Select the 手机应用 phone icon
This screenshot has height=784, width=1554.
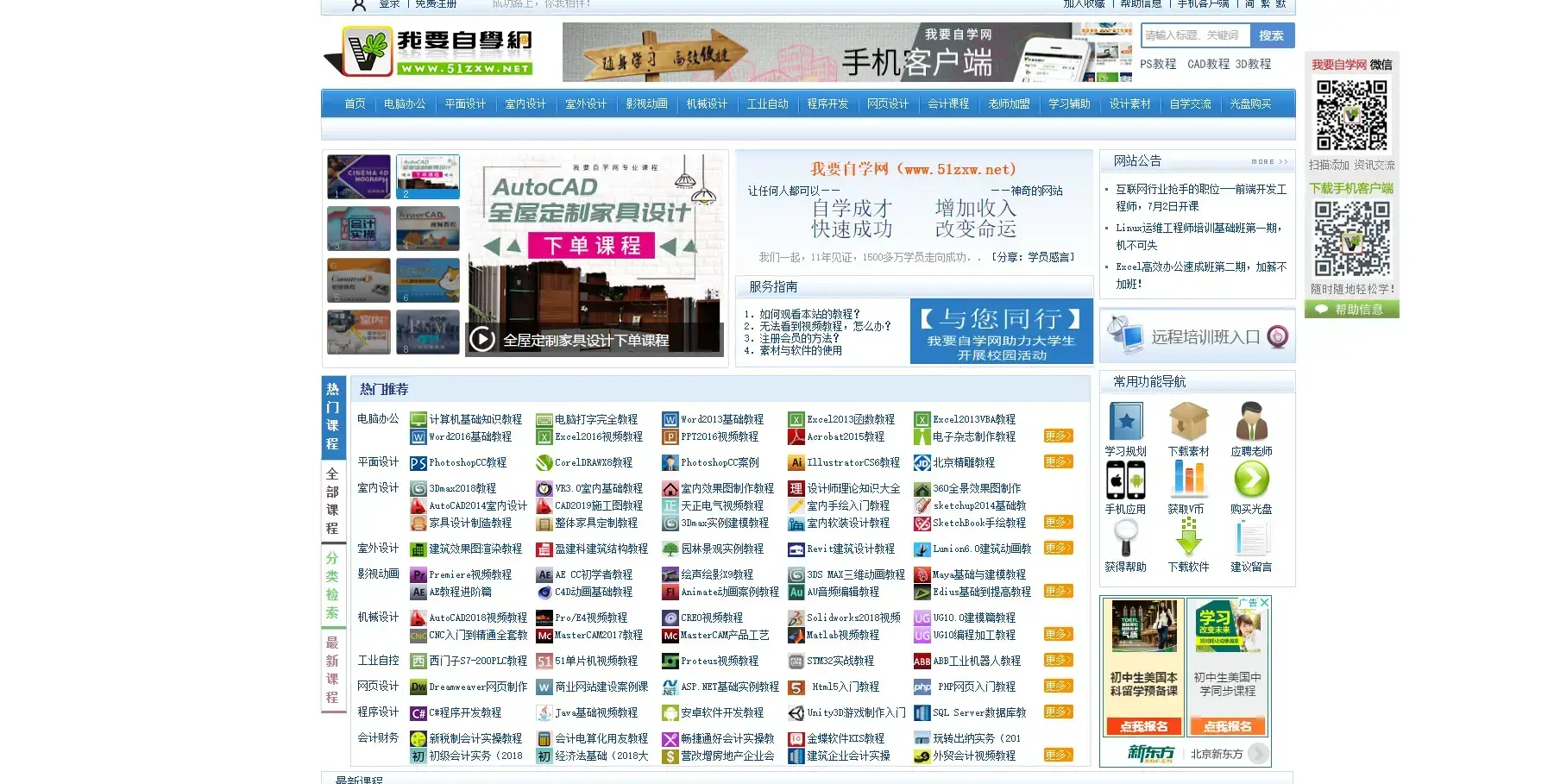click(x=1126, y=480)
